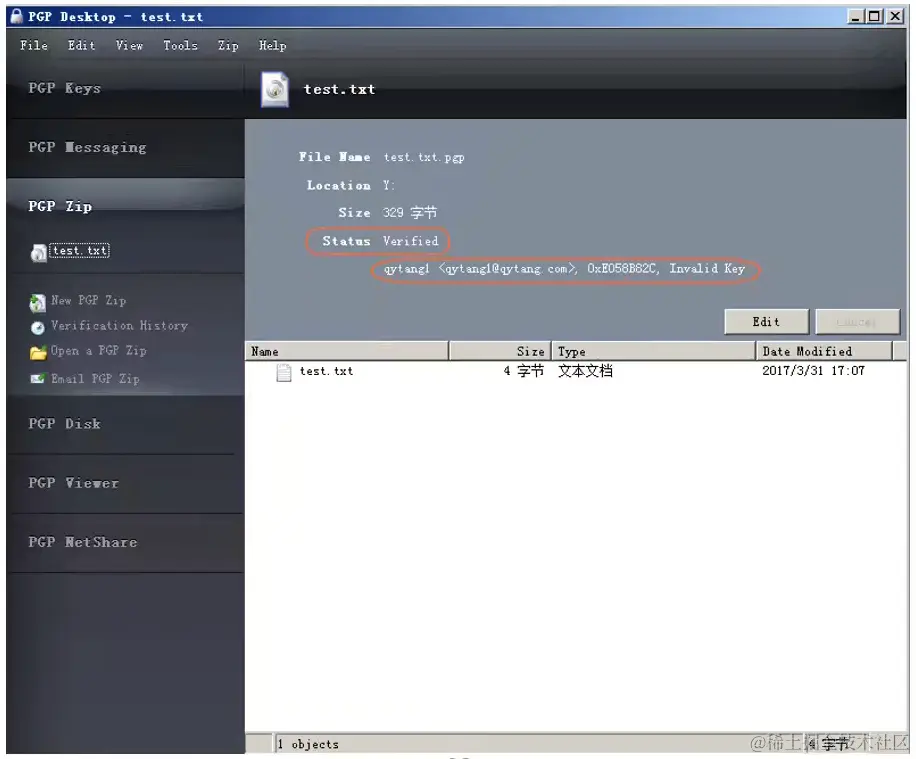Click the PGP Desktop padlock title bar icon
This screenshot has height=759, width=916.
17,16
